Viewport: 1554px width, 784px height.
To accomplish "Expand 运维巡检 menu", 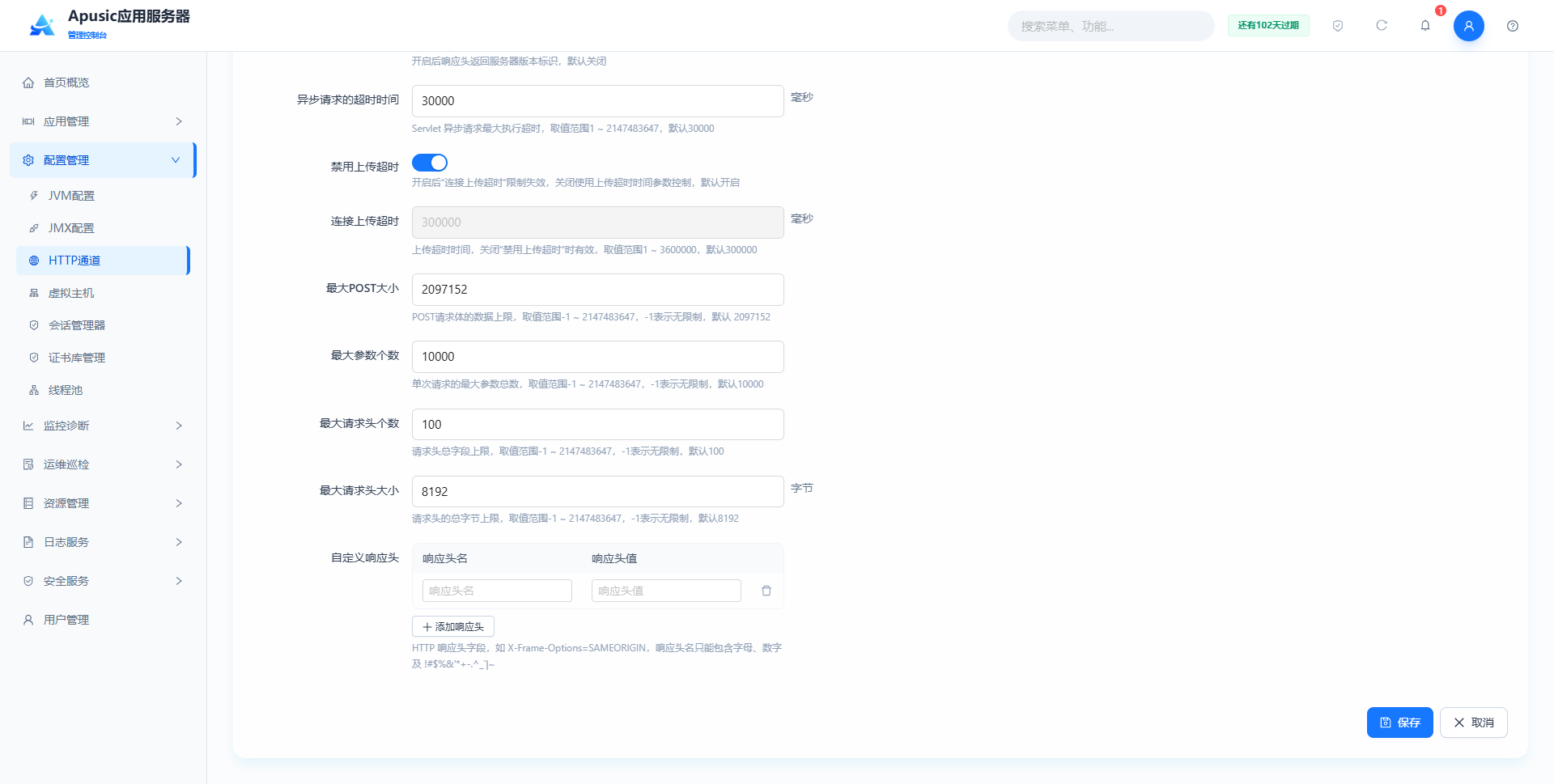I will coord(103,464).
